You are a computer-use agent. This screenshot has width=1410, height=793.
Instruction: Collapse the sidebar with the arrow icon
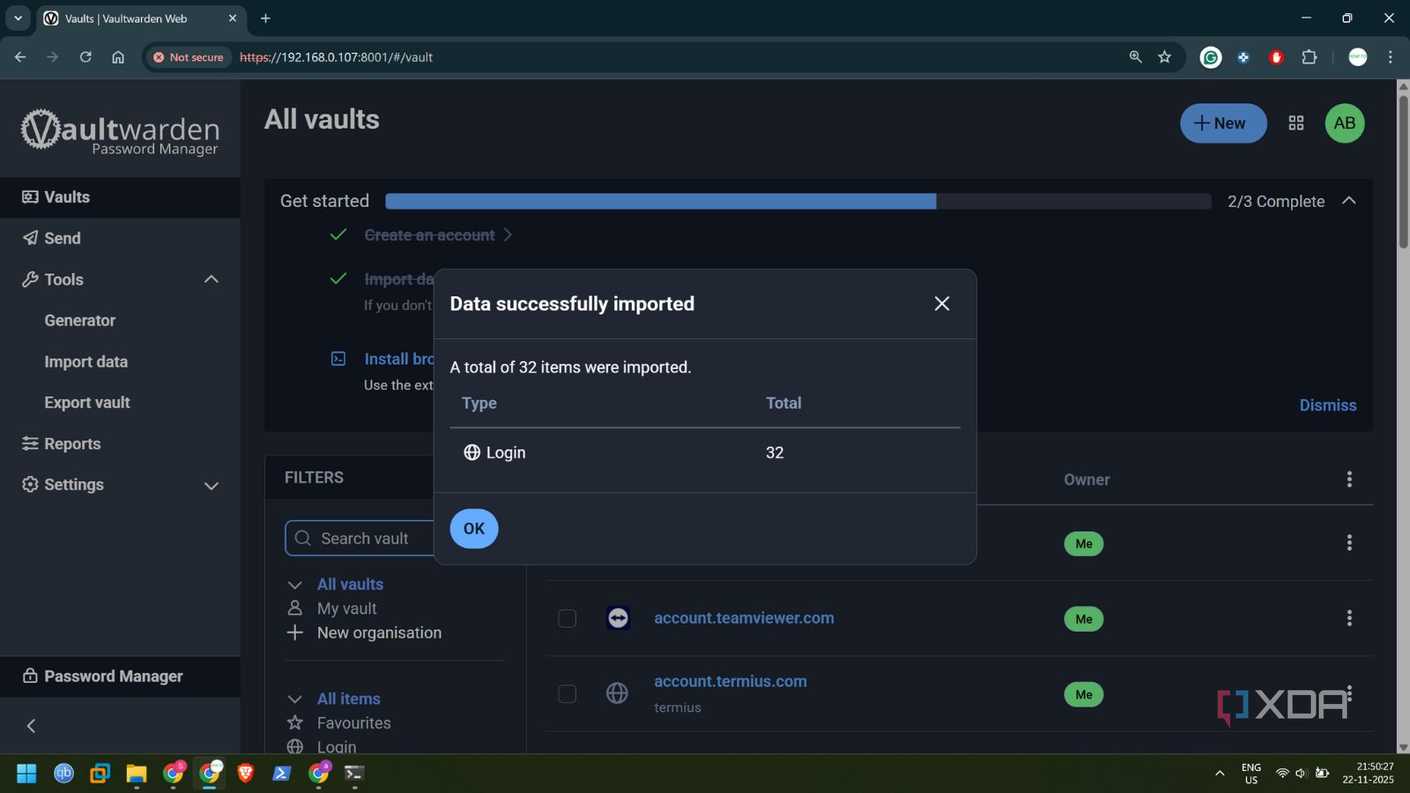31,726
